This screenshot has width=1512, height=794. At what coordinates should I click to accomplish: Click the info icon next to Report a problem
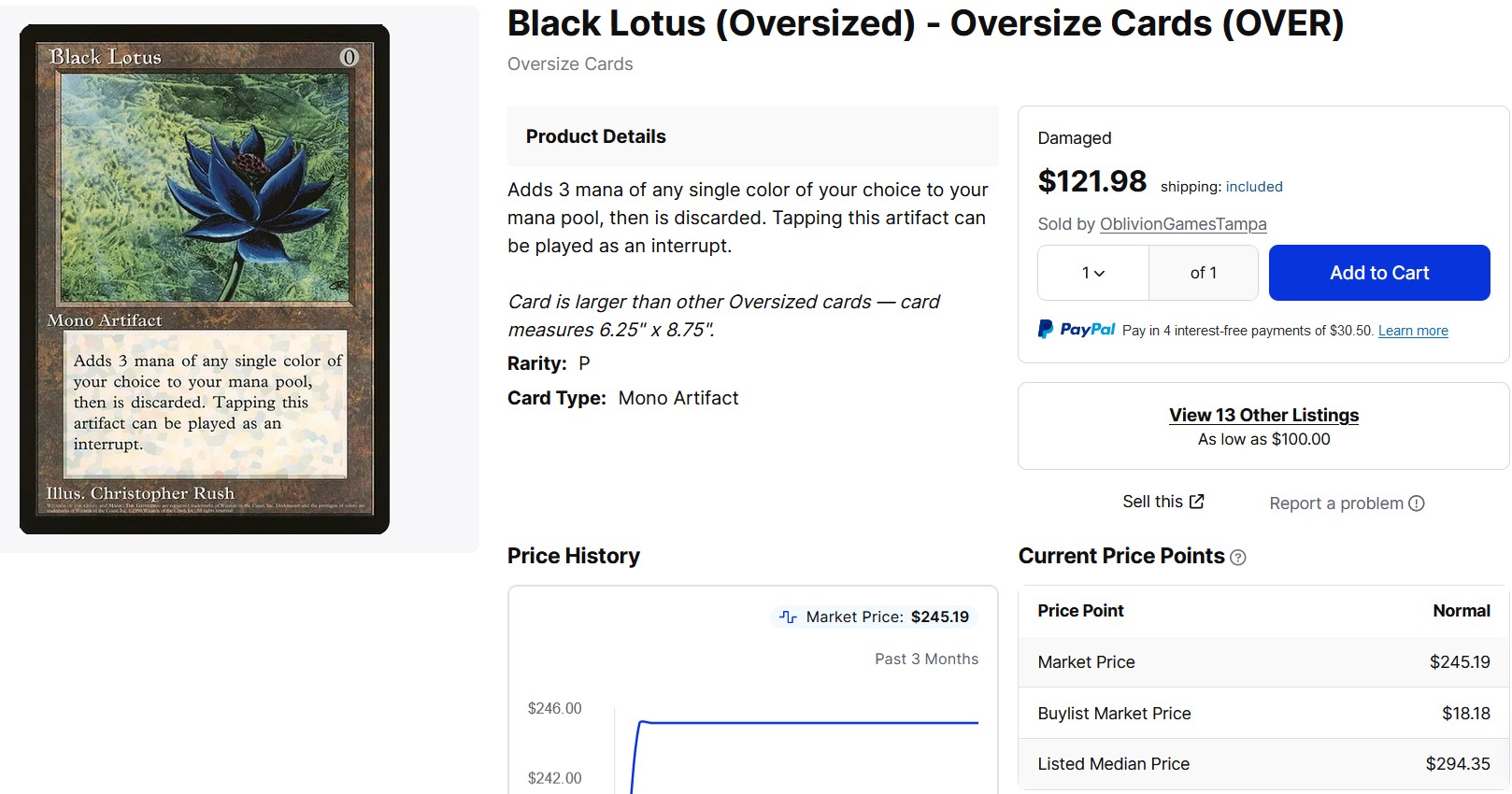(x=1417, y=503)
